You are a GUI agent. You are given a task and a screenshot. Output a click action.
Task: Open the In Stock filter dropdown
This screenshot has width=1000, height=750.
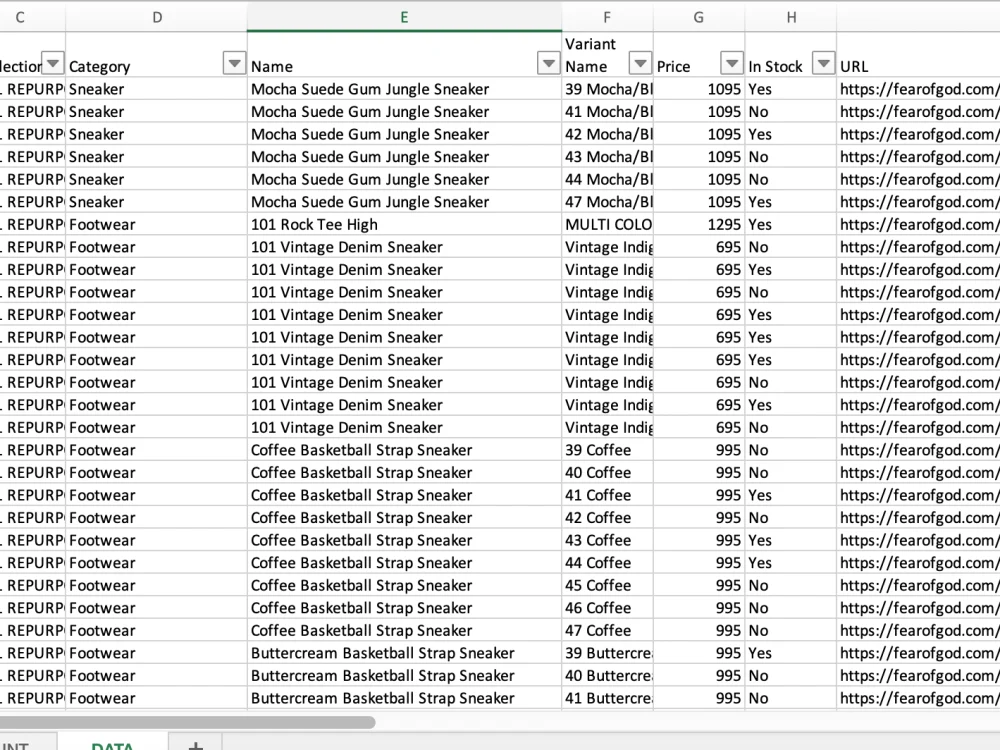823,63
